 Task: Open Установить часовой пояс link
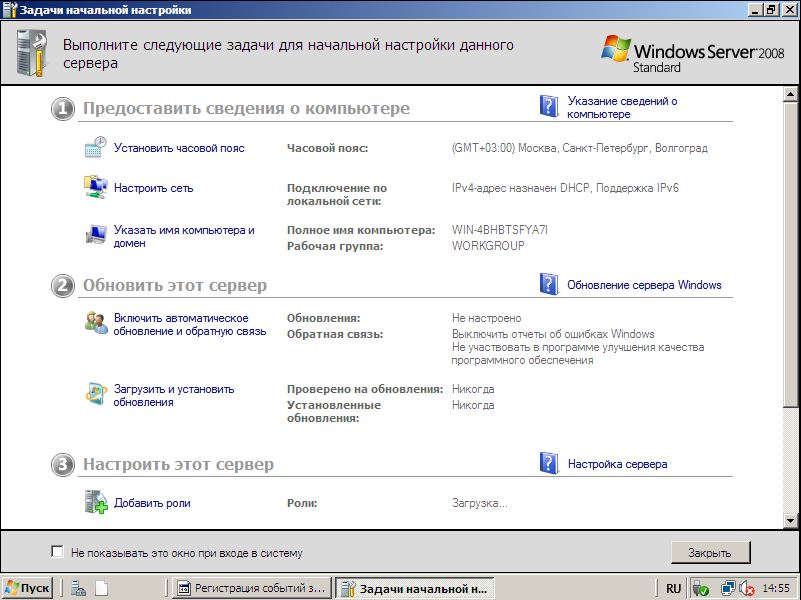(179, 148)
